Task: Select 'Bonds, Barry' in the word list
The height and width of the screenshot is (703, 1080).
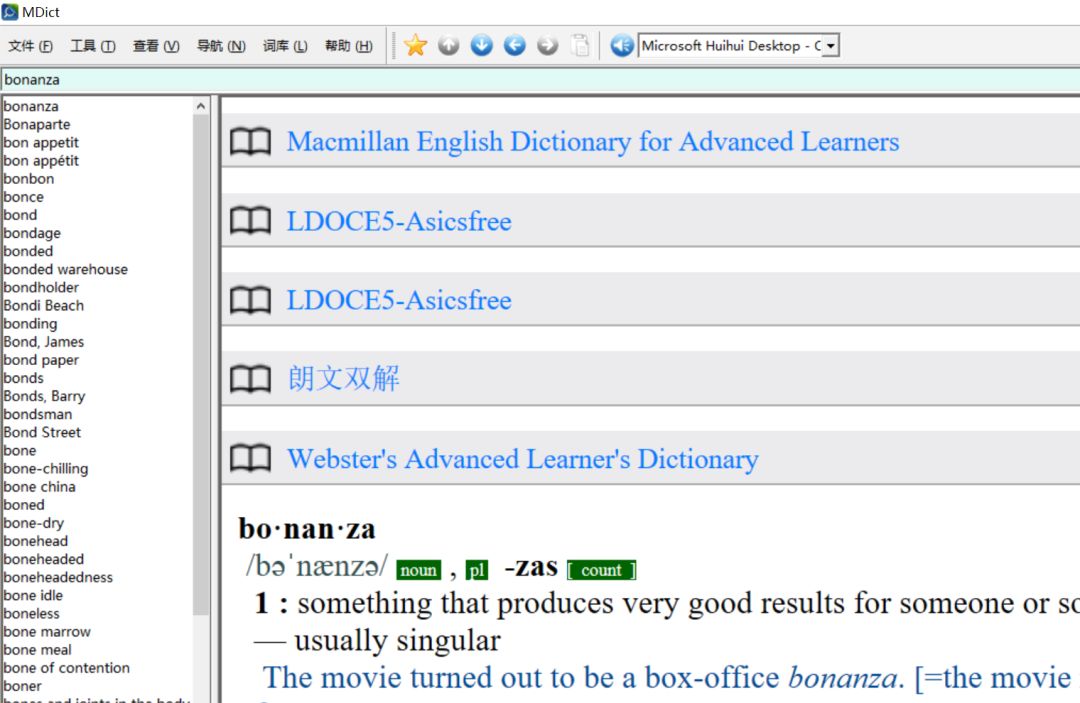Action: [44, 397]
